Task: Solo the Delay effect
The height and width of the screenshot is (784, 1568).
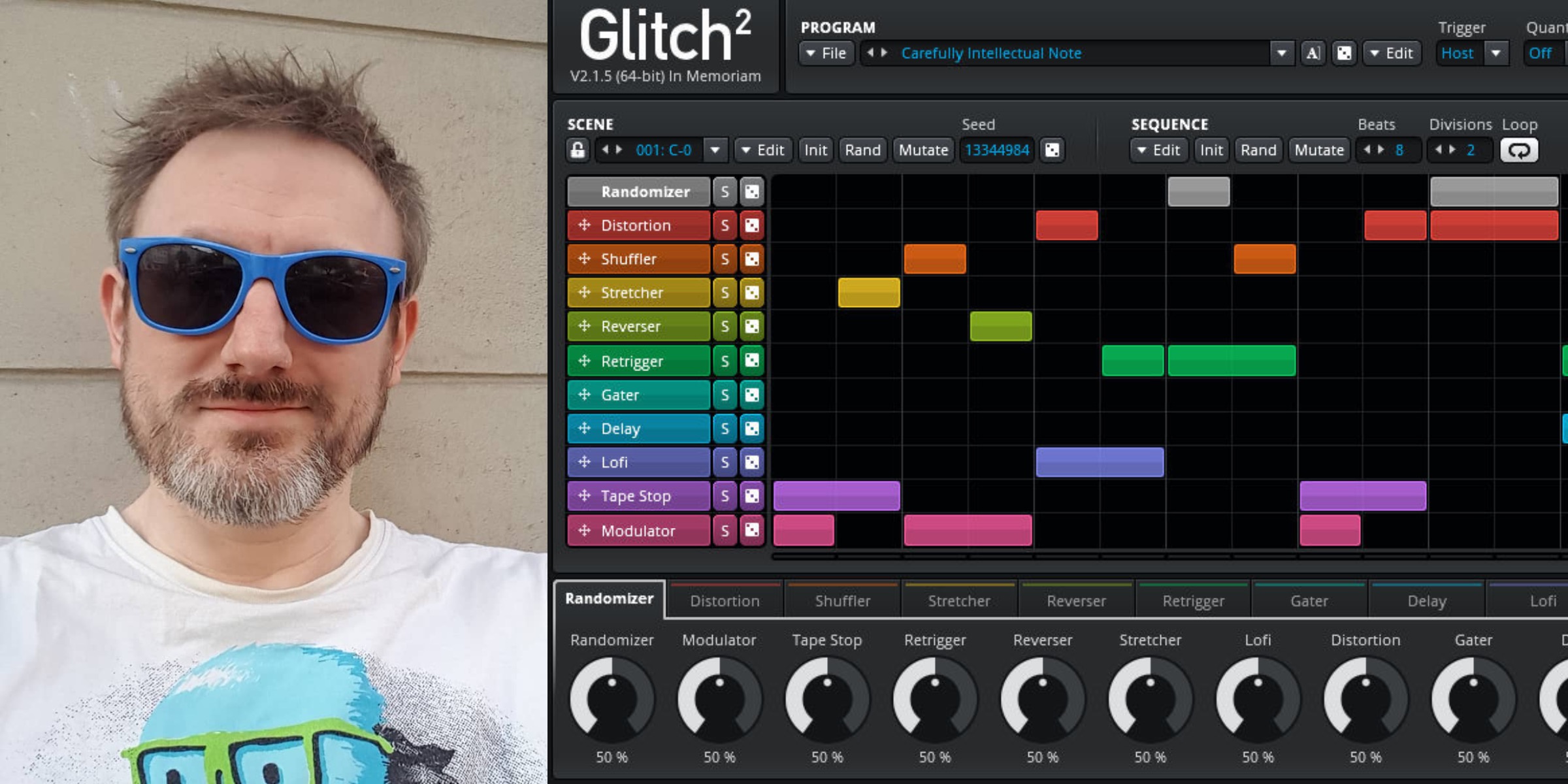Action: click(725, 429)
